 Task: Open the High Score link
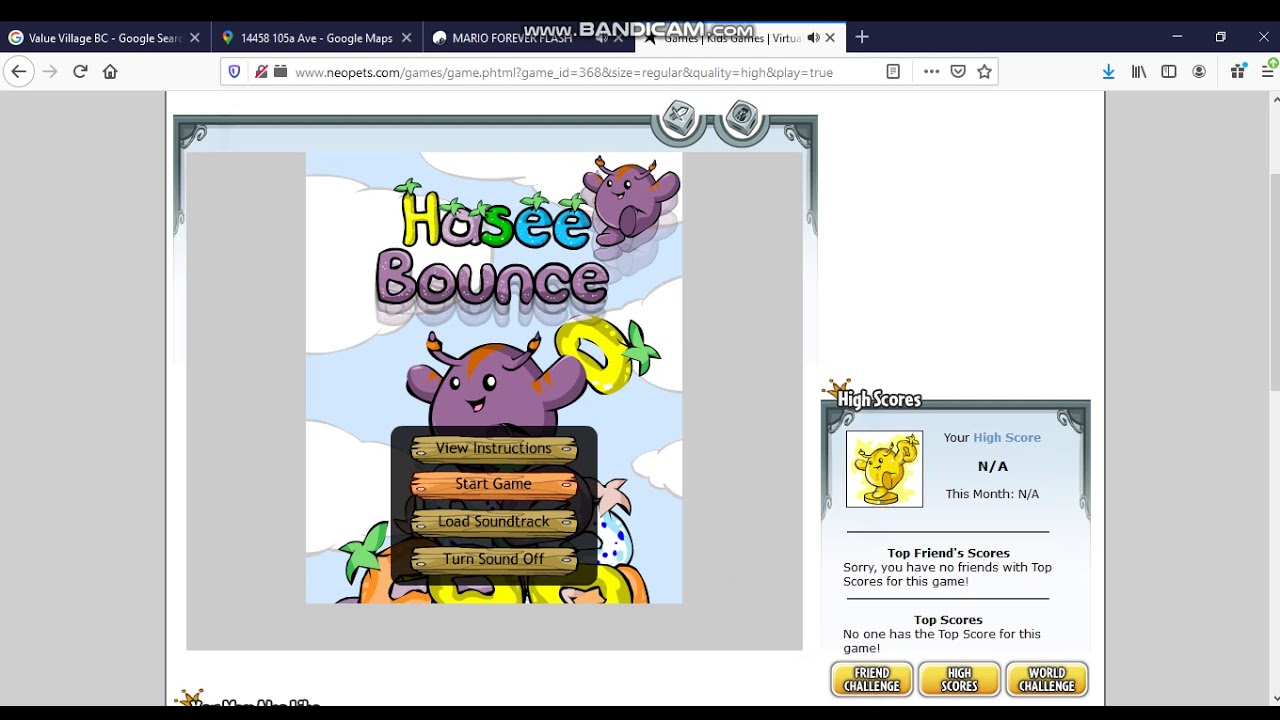[1007, 437]
